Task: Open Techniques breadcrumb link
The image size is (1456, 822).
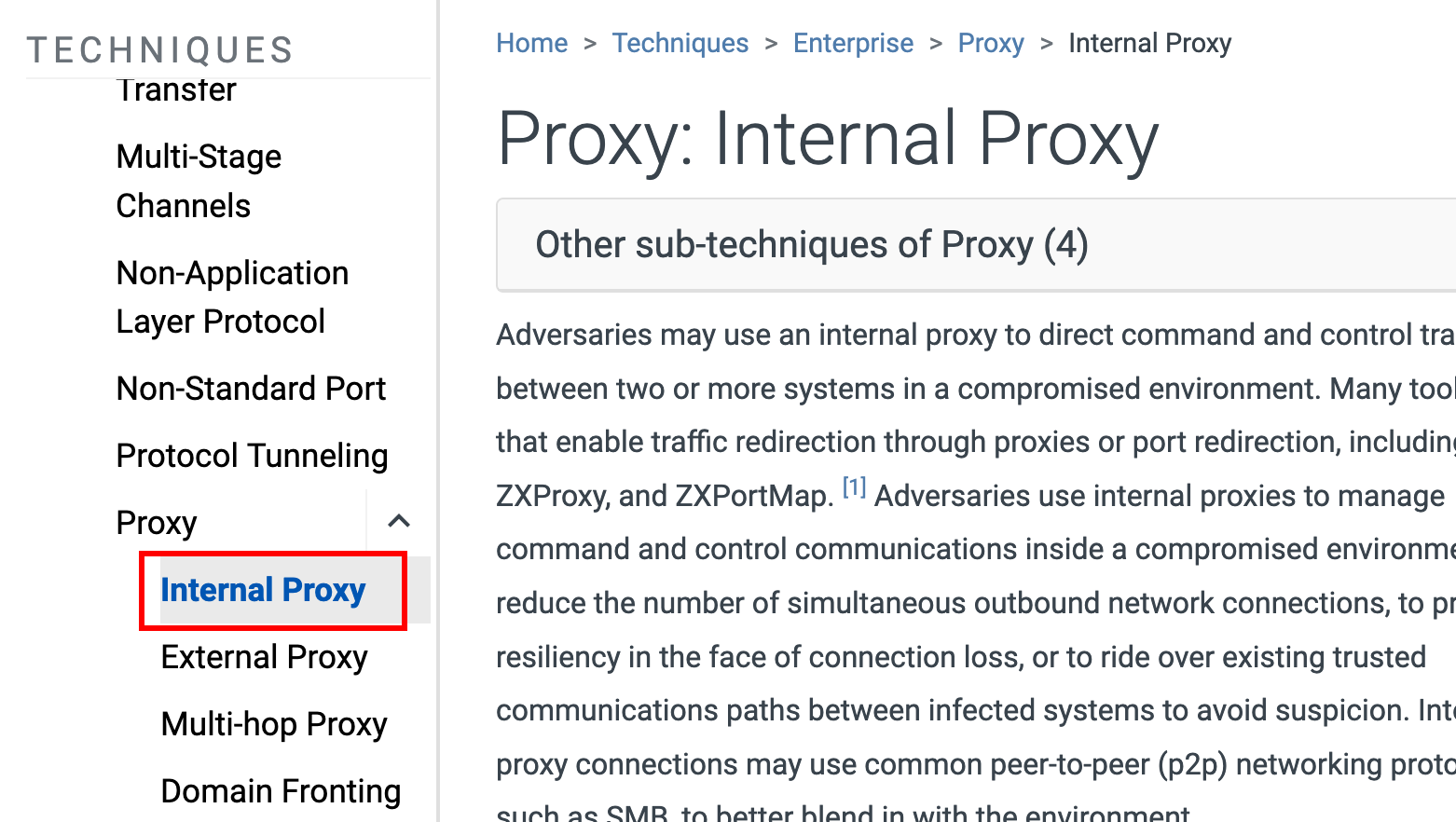Action: (x=680, y=43)
